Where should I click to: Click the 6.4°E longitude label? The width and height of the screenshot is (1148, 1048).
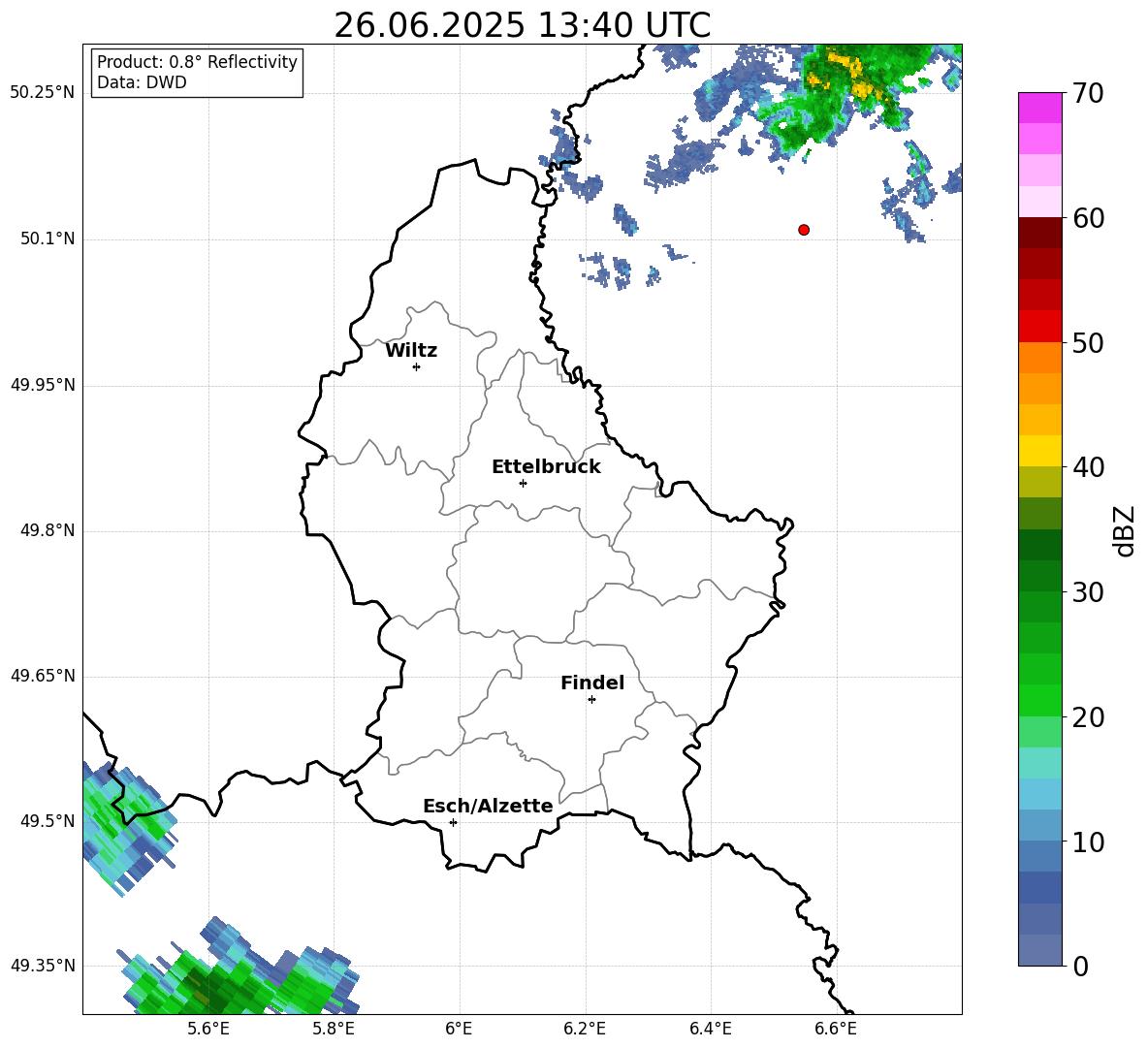point(710,1029)
